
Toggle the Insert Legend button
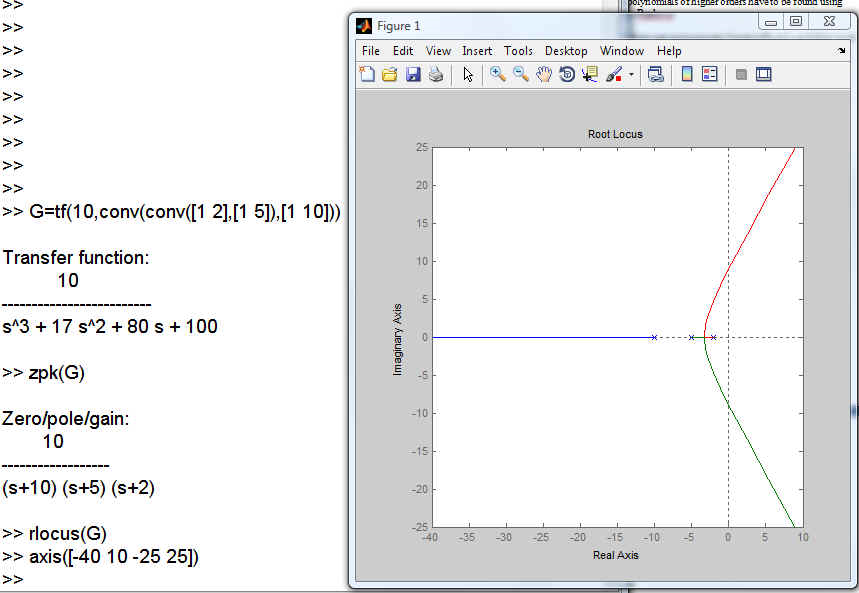709,74
